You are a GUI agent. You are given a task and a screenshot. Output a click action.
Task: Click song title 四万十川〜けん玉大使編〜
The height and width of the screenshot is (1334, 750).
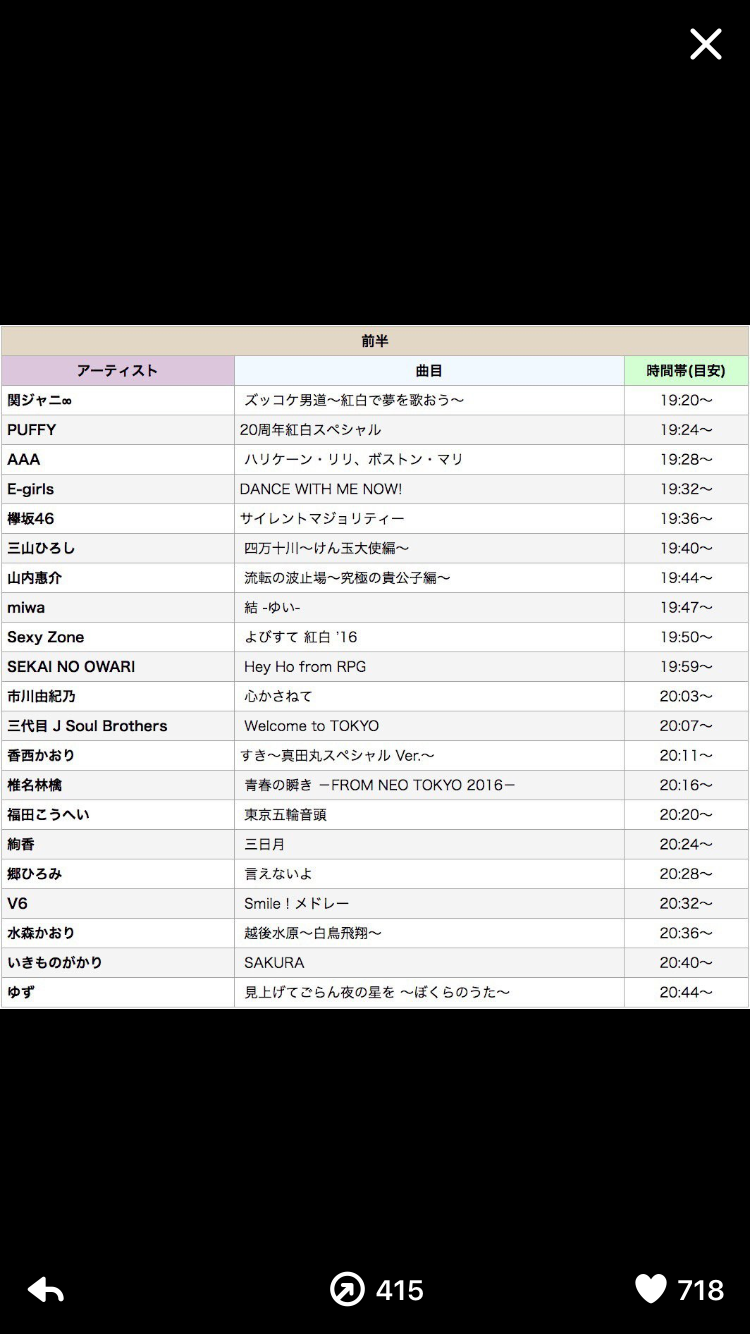point(327,548)
